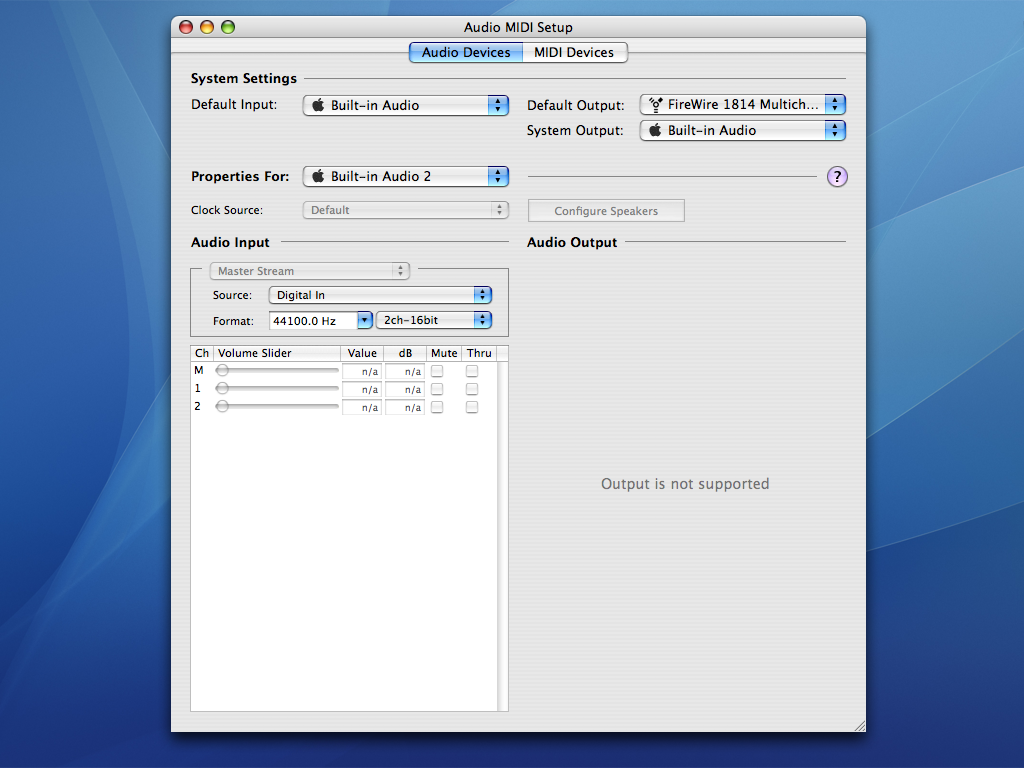
Task: Click the volume slider for channel M
Action: pyautogui.click(x=278, y=370)
